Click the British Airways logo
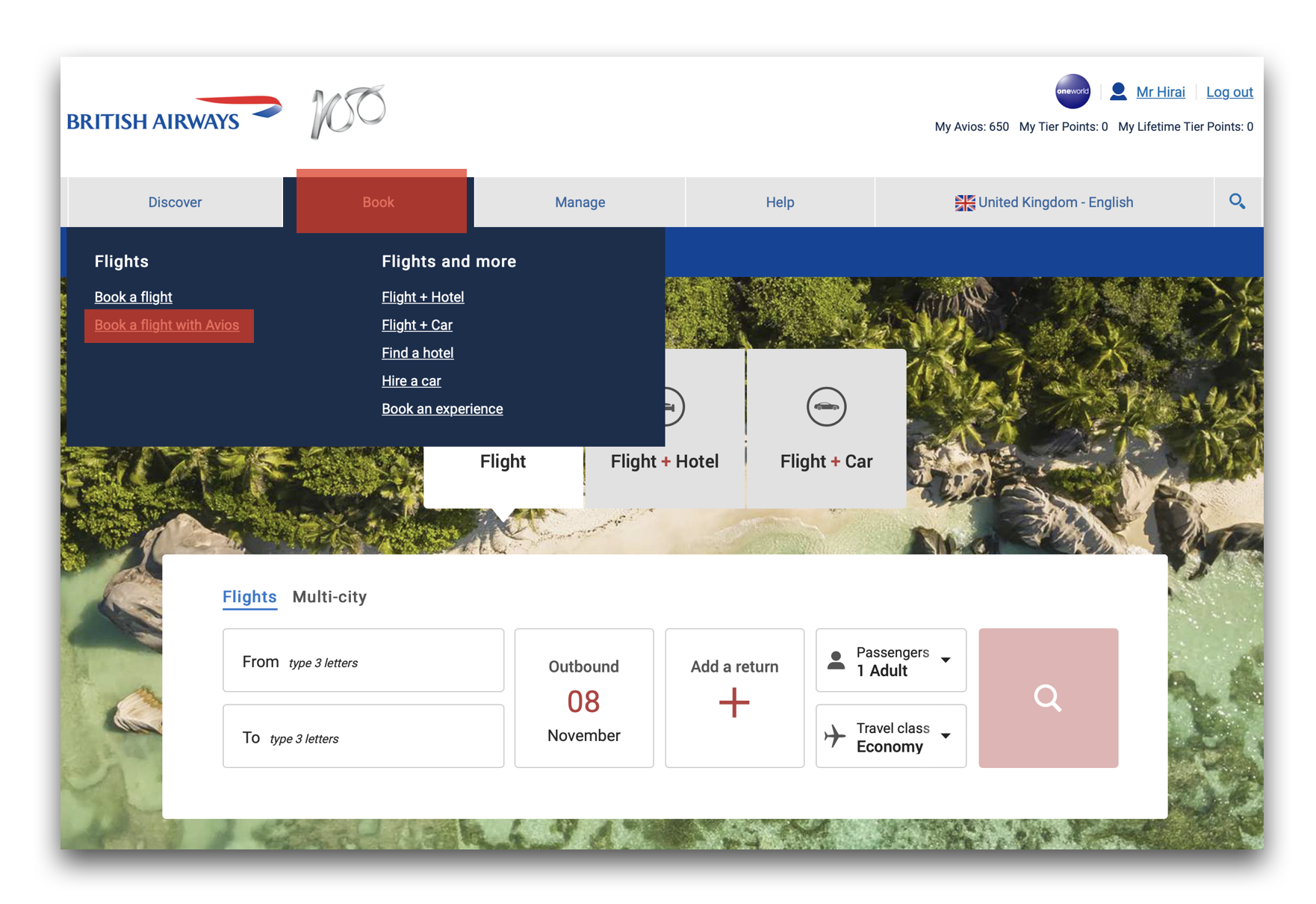Viewport: 1316px width, 904px height. (x=175, y=114)
